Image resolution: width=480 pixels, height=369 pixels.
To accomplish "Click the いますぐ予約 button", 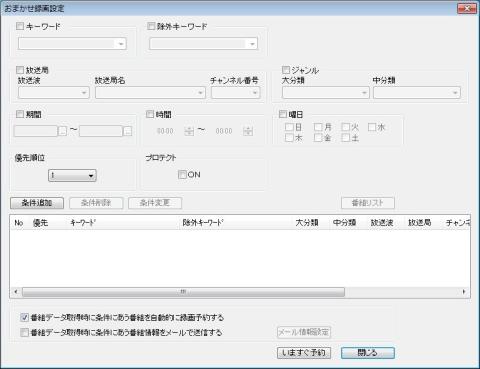I will (x=304, y=353).
